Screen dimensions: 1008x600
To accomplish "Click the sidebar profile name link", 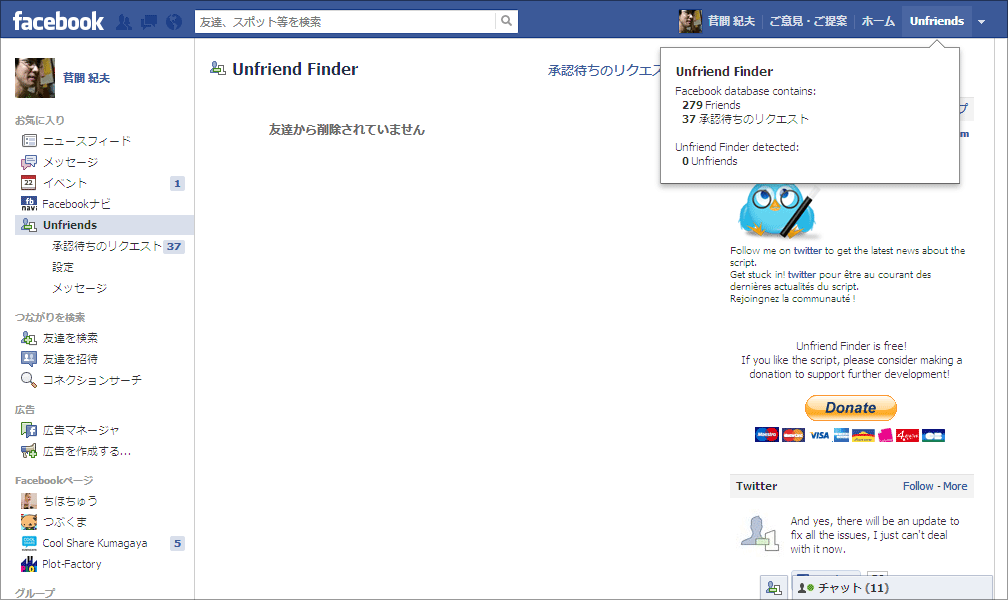I will [86, 78].
